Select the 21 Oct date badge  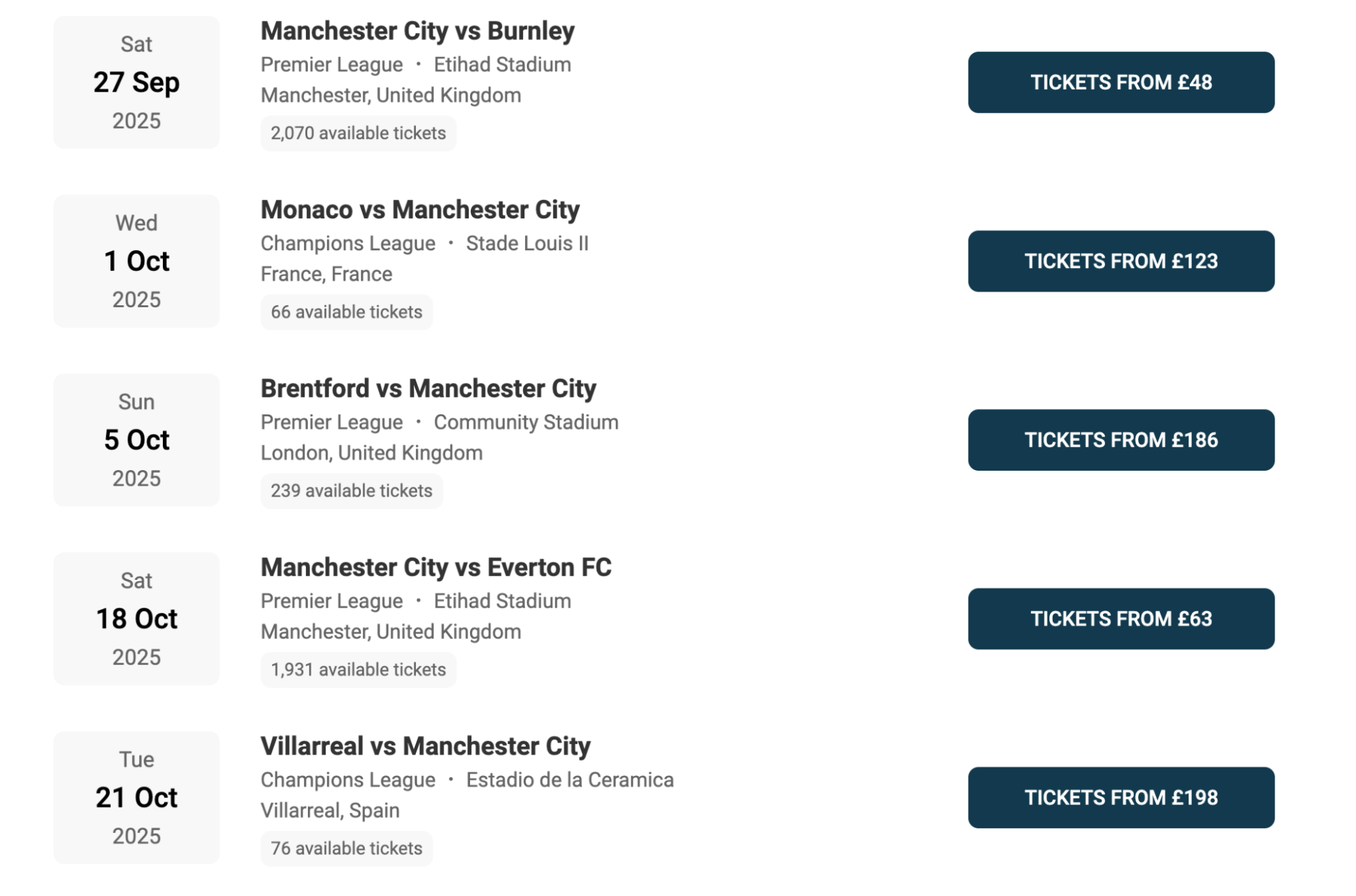pyautogui.click(x=136, y=798)
